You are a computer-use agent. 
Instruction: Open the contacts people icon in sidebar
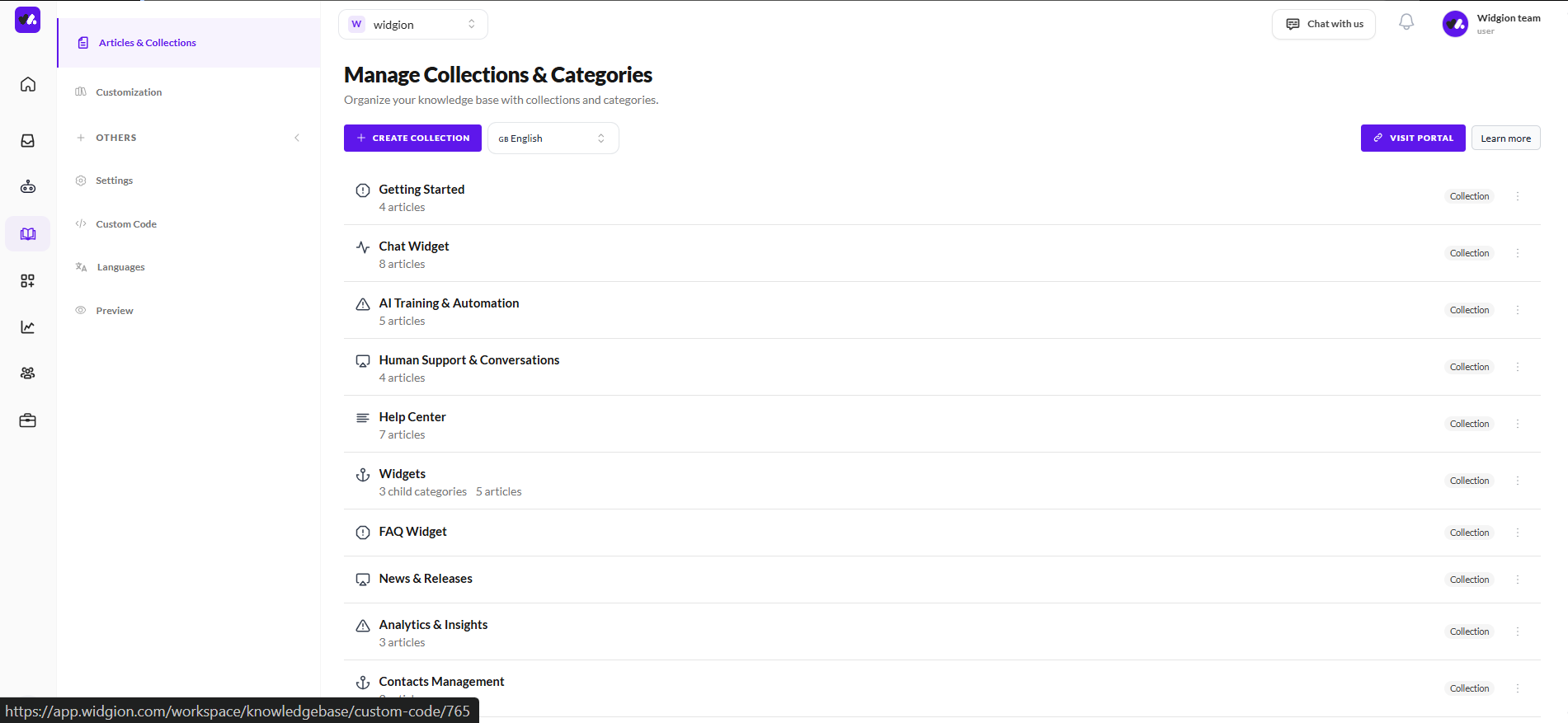click(28, 373)
